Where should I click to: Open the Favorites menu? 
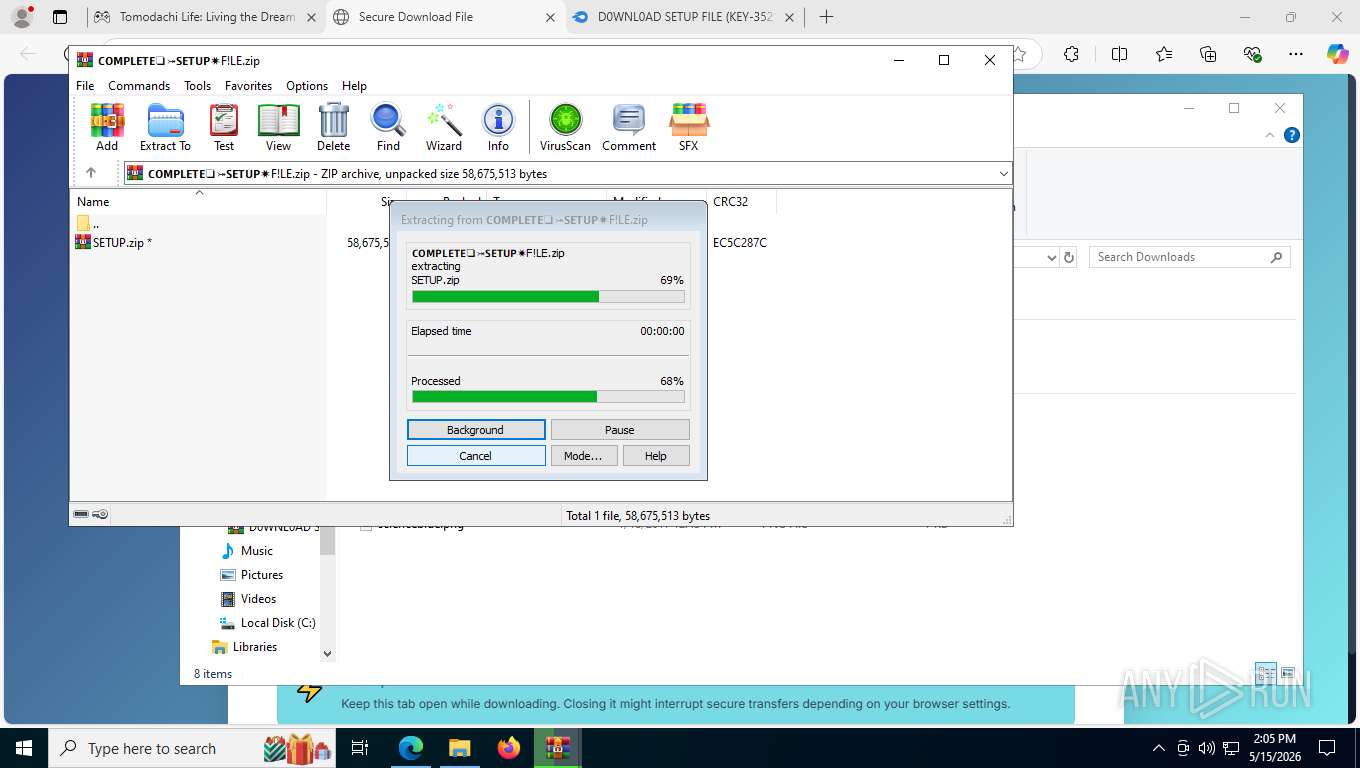[x=248, y=86]
